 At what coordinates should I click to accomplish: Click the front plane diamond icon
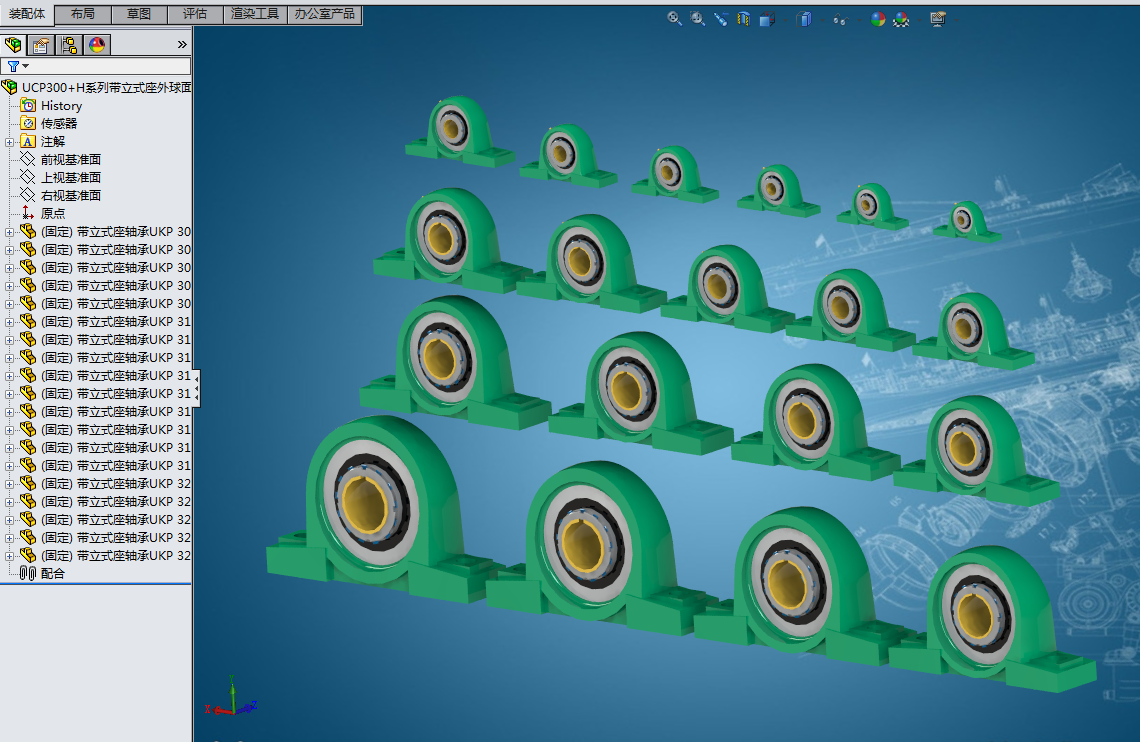[x=28, y=159]
